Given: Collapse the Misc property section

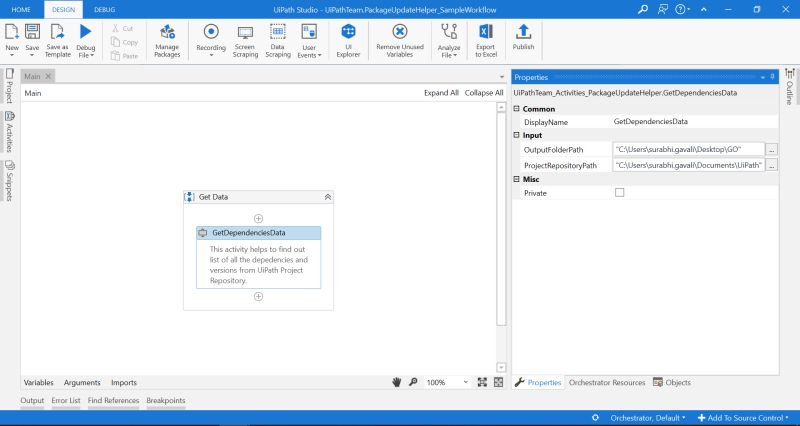Looking at the screenshot, I should tap(516, 179).
